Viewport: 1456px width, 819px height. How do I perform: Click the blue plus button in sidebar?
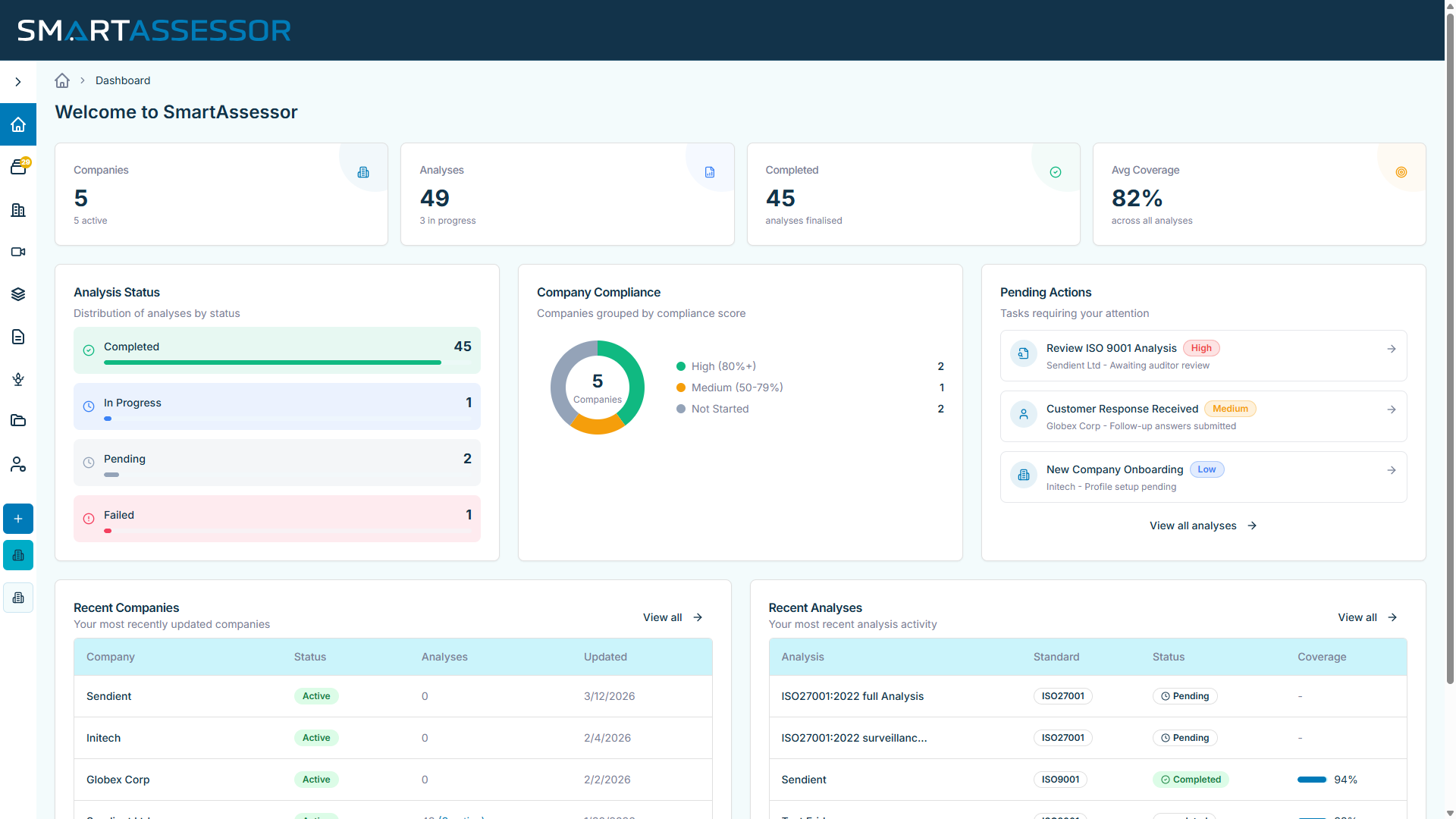(17, 519)
